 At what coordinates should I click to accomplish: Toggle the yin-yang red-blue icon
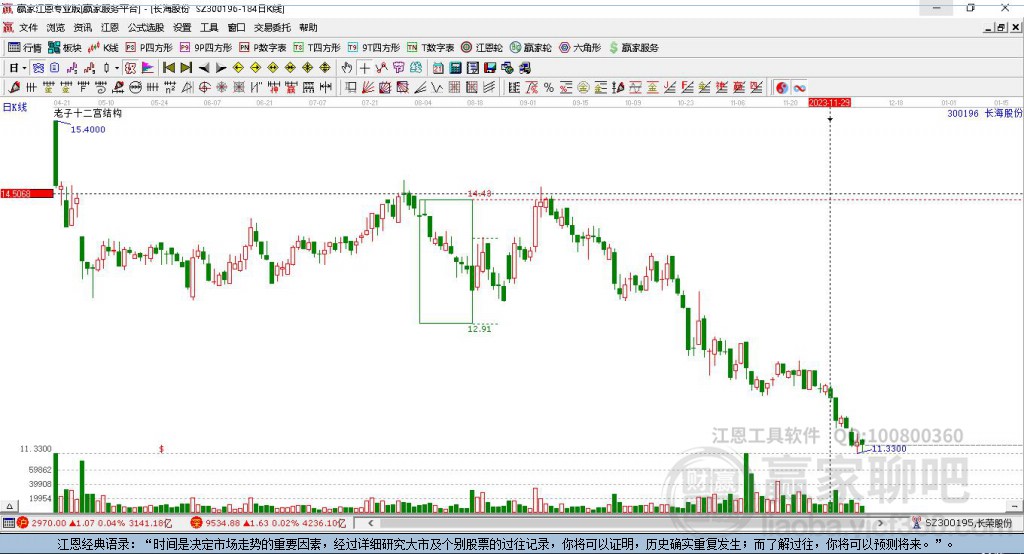pyautogui.click(x=782, y=88)
